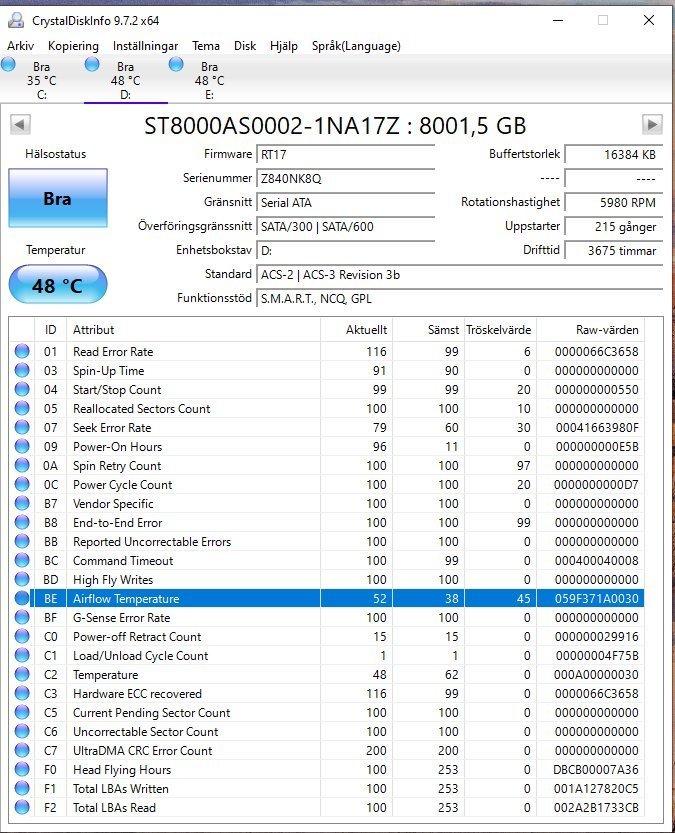675x833 pixels.
Task: Click the Bra health status button
Action: pyautogui.click(x=58, y=198)
